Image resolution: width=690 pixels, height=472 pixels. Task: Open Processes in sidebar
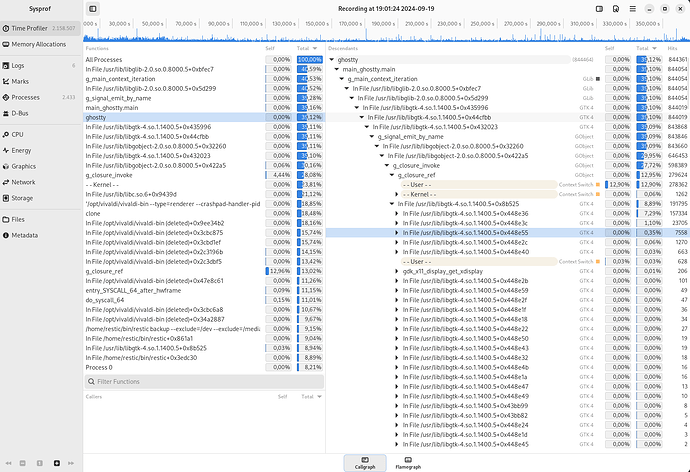(x=40, y=97)
